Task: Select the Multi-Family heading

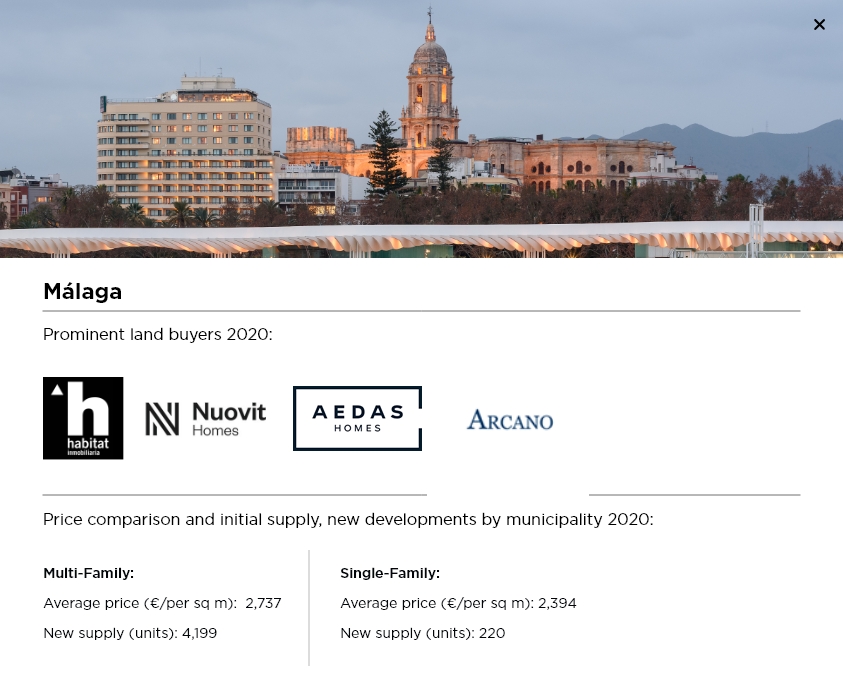Action: (88, 574)
